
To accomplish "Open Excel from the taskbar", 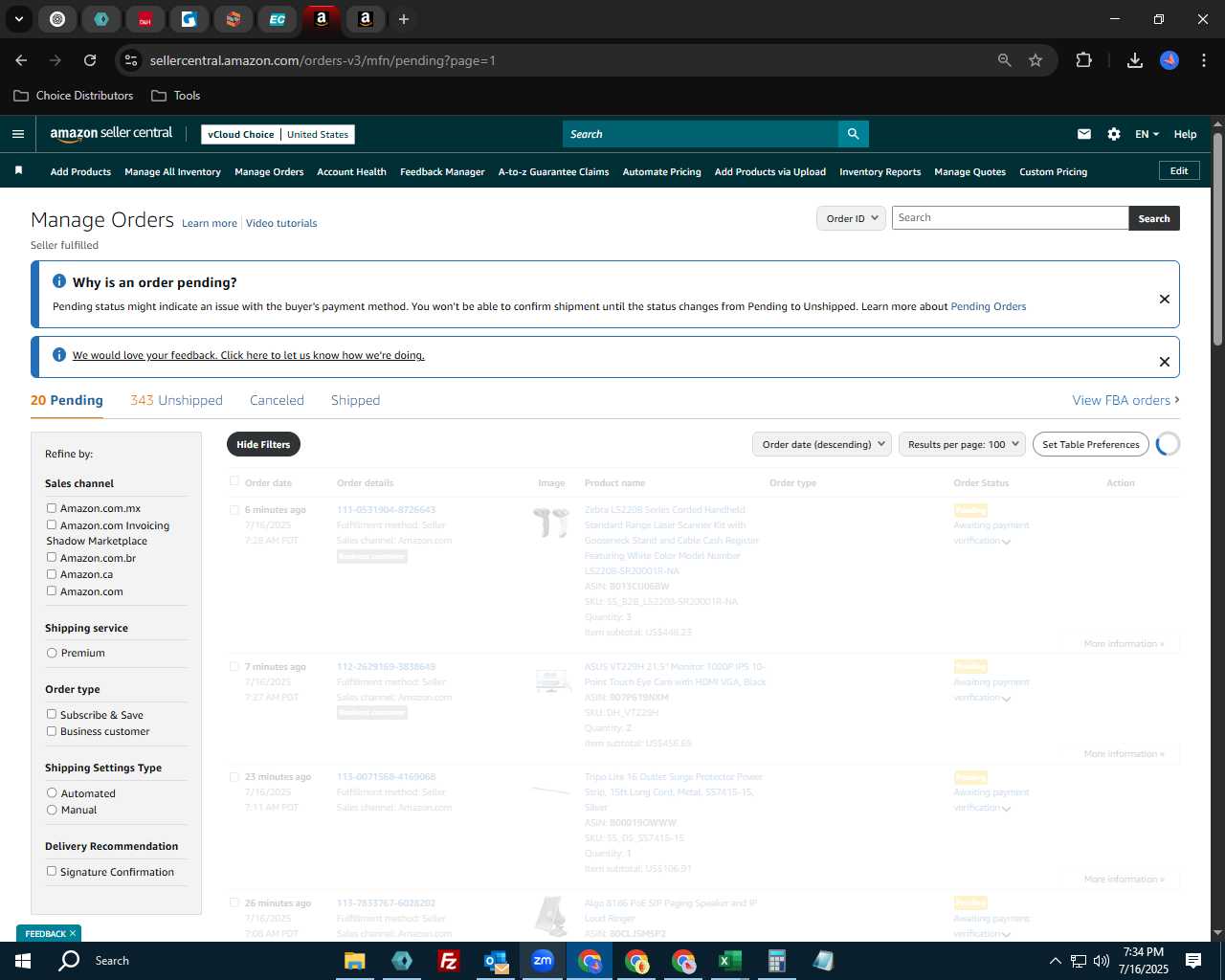I will coord(730,961).
